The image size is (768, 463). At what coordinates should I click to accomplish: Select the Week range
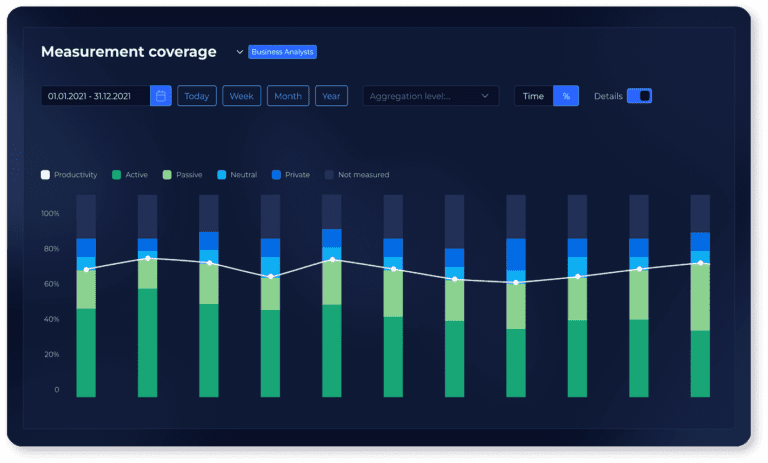[x=241, y=96]
